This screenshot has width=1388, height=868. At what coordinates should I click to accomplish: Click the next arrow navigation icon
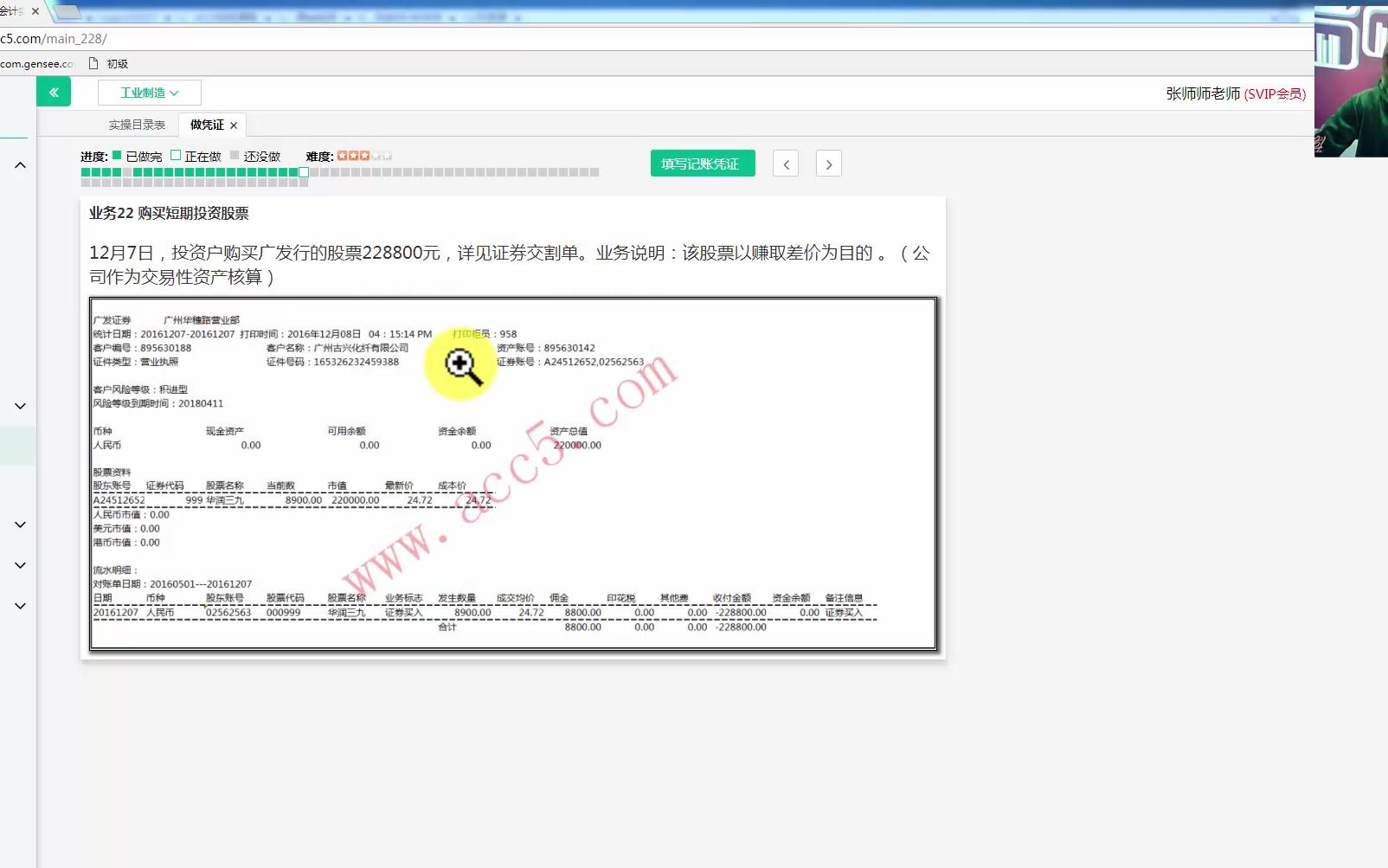pos(828,163)
